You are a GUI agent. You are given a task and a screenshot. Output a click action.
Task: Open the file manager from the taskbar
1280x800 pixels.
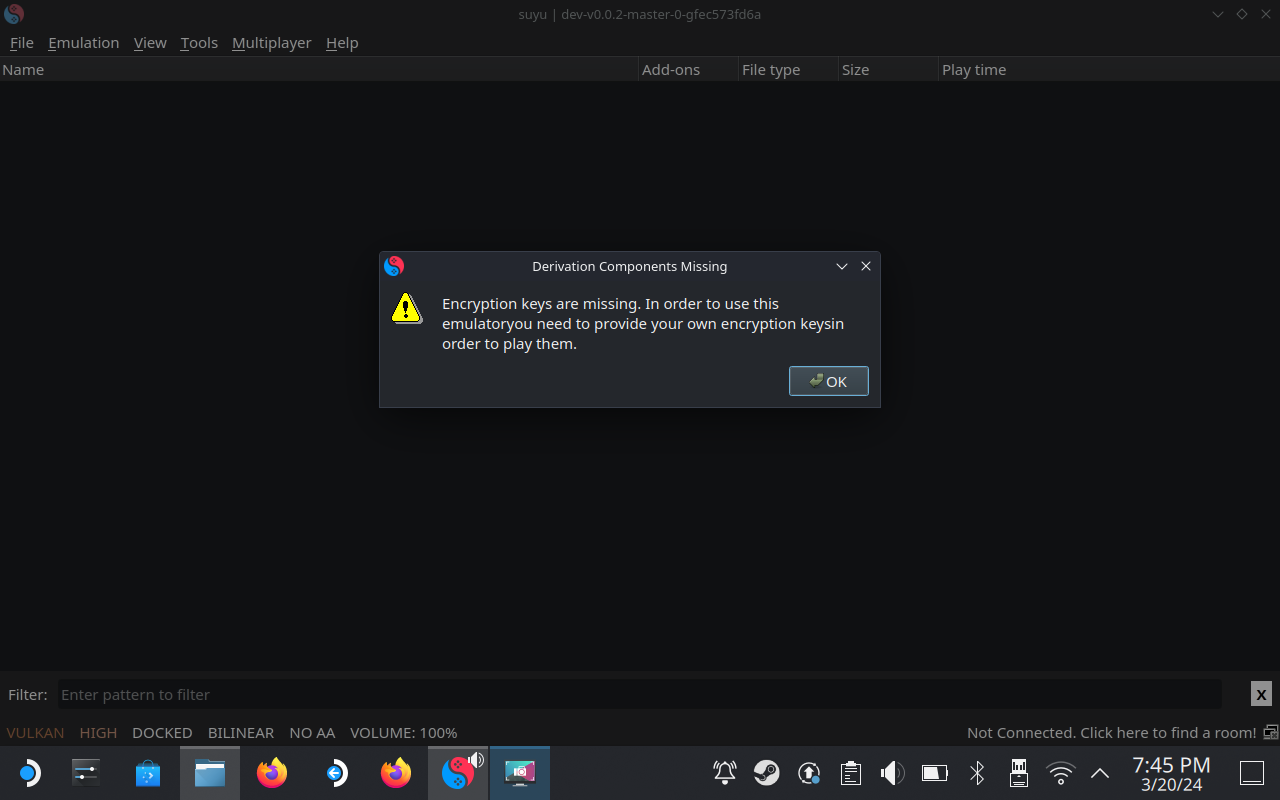[210, 773]
